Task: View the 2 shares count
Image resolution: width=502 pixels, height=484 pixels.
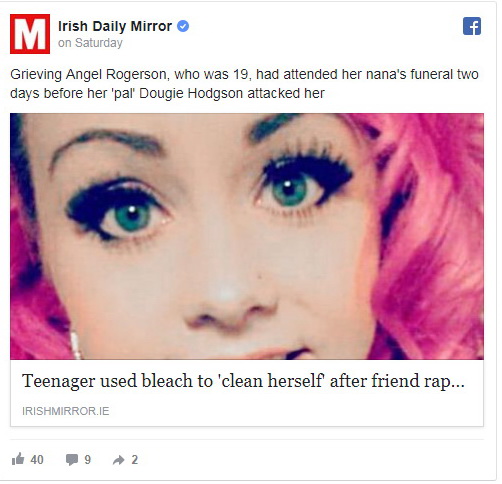Action: coord(134,460)
